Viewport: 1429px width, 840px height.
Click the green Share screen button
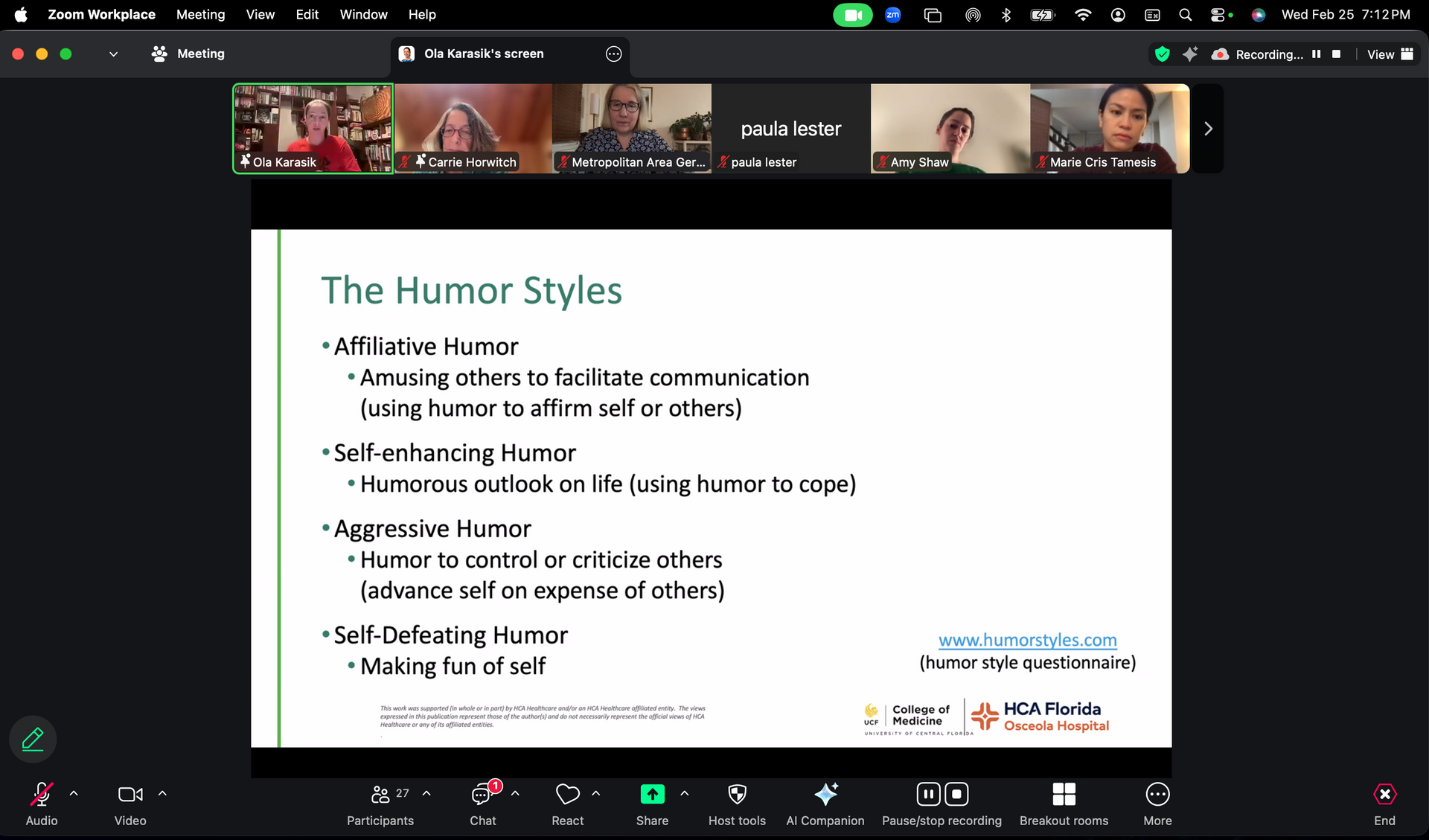click(652, 795)
